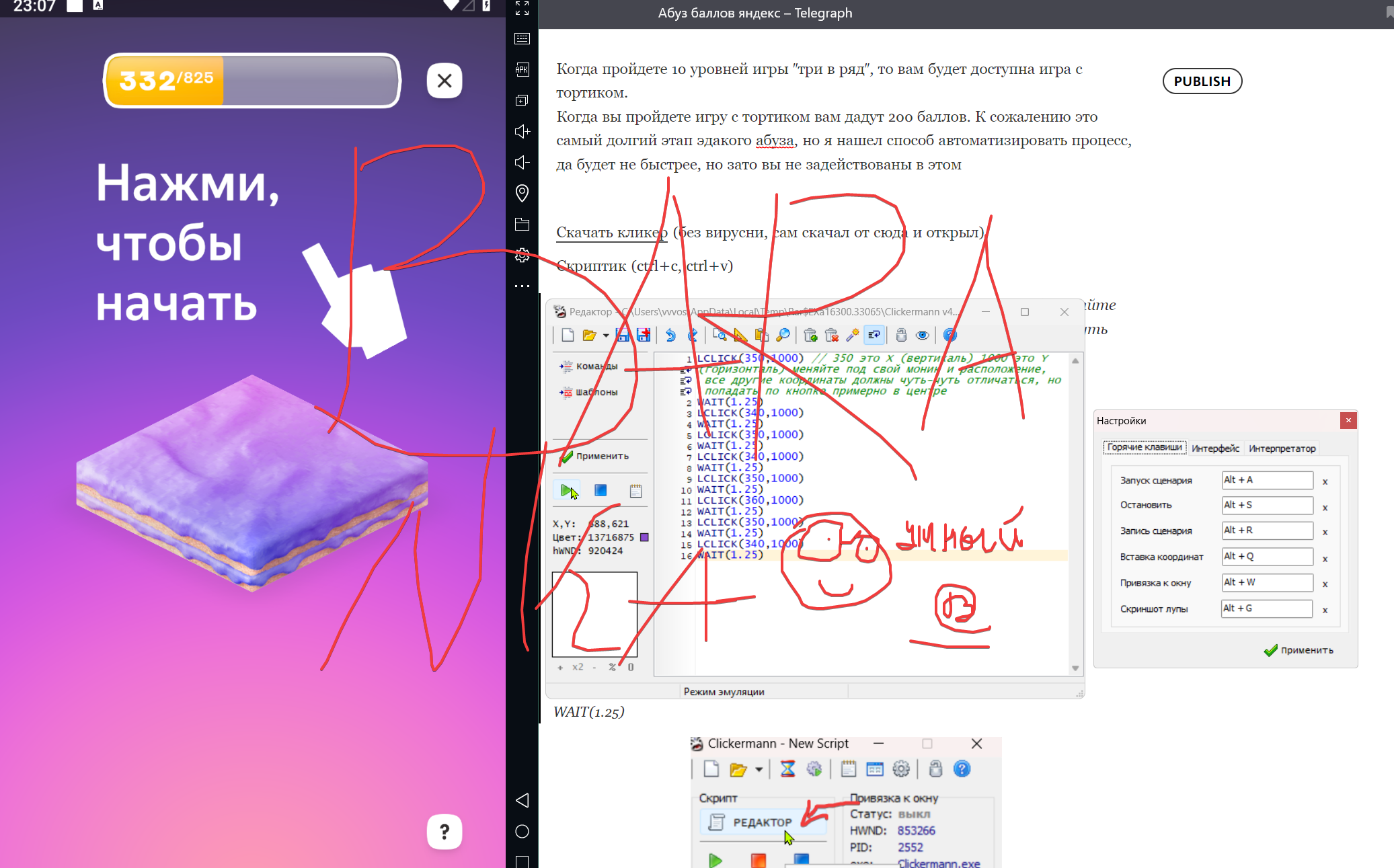
Task: Click line 16 WAIT(1.25) in the script
Action: click(730, 555)
